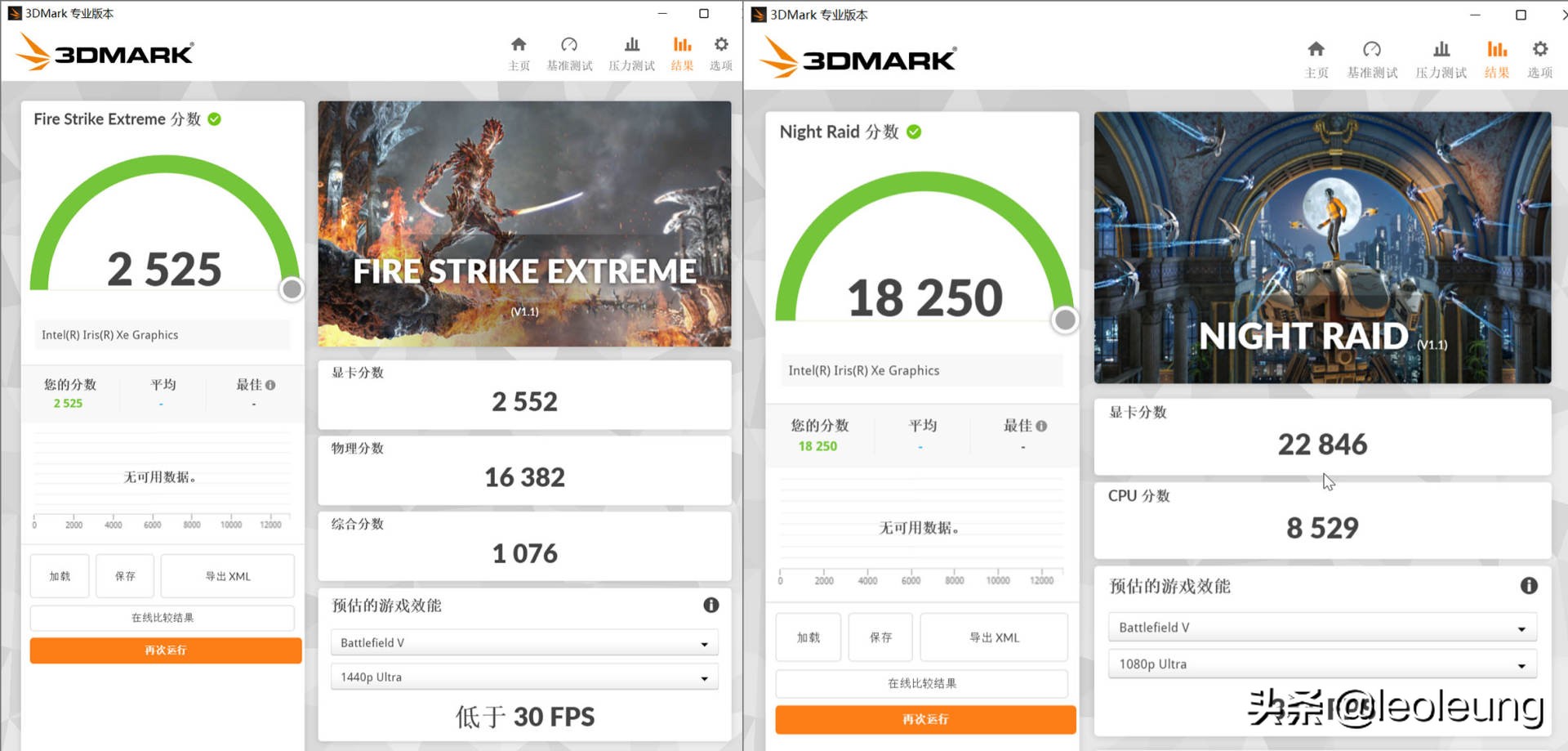This screenshot has height=751, width=1568.
Task: Click the 3DMark logo in the Night Raid window
Action: [x=857, y=58]
